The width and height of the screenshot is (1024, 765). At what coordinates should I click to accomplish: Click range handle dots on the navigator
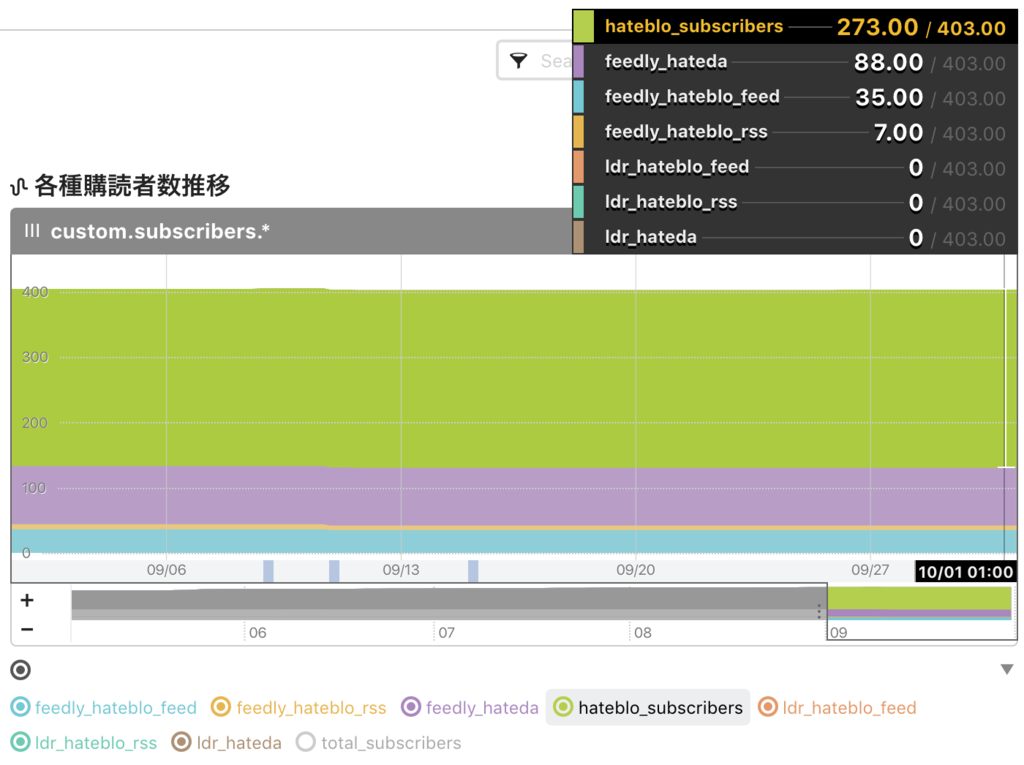pos(819,611)
